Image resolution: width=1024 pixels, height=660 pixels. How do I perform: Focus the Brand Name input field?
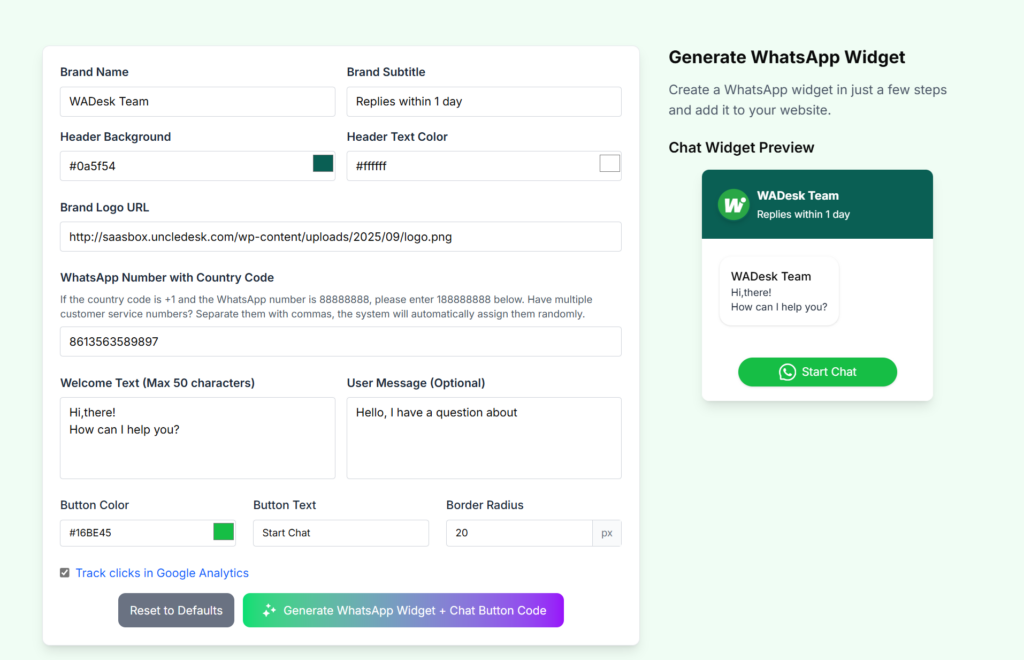(197, 101)
